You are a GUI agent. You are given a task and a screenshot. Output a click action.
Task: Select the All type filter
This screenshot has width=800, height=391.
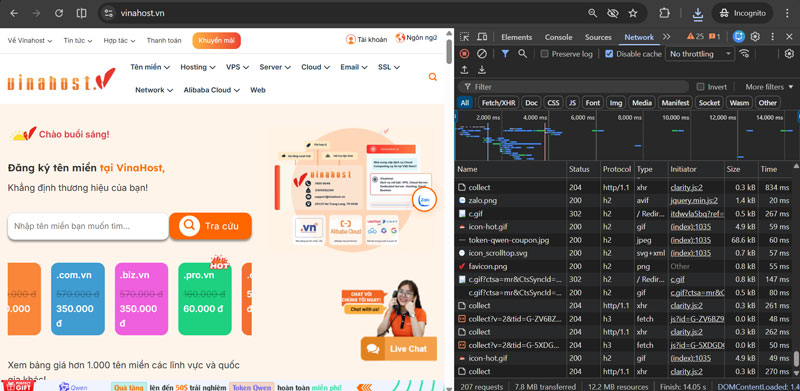coord(464,103)
